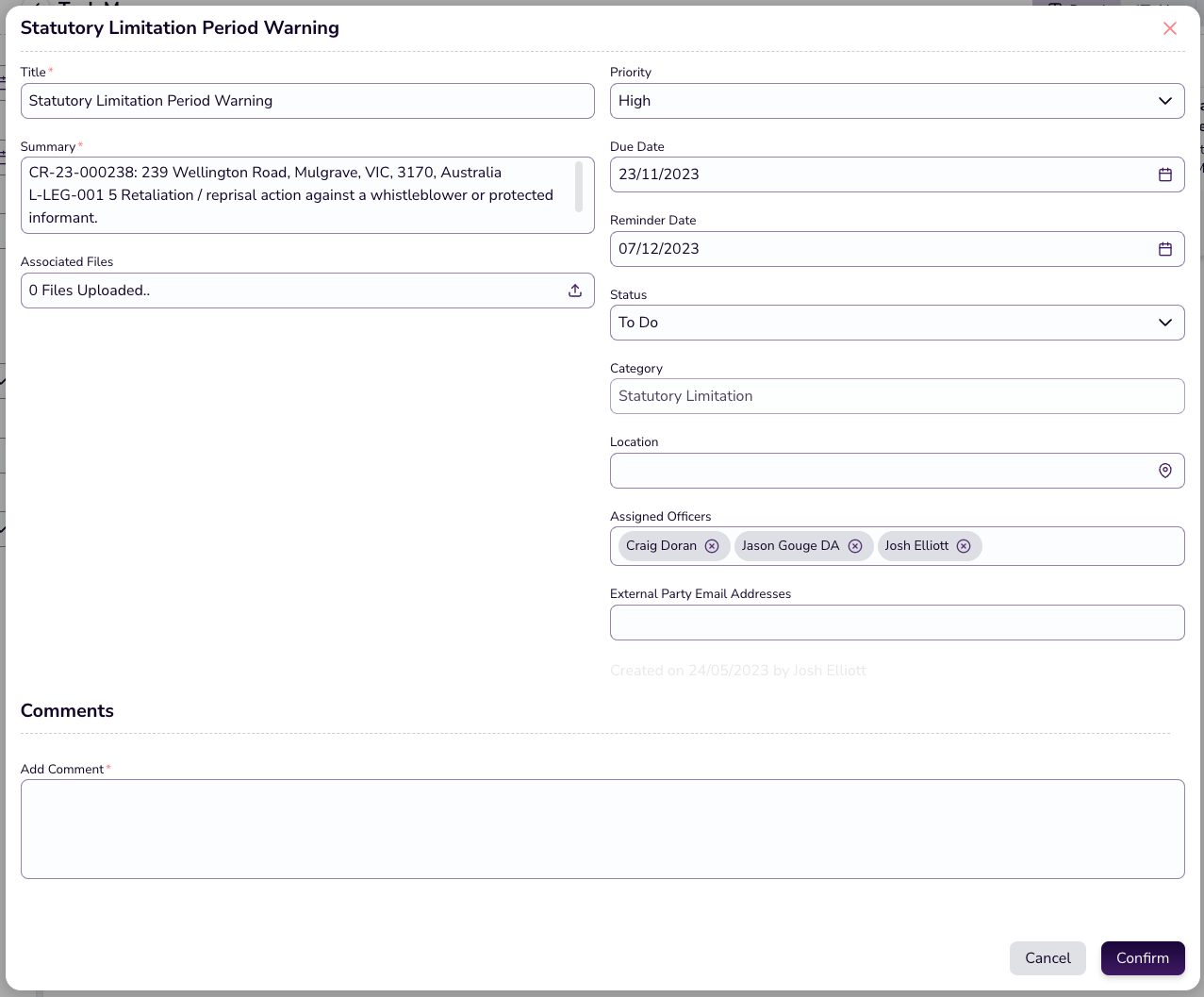
Task: Remove Jason Gouge DA from Assigned Officers
Action: (x=854, y=546)
